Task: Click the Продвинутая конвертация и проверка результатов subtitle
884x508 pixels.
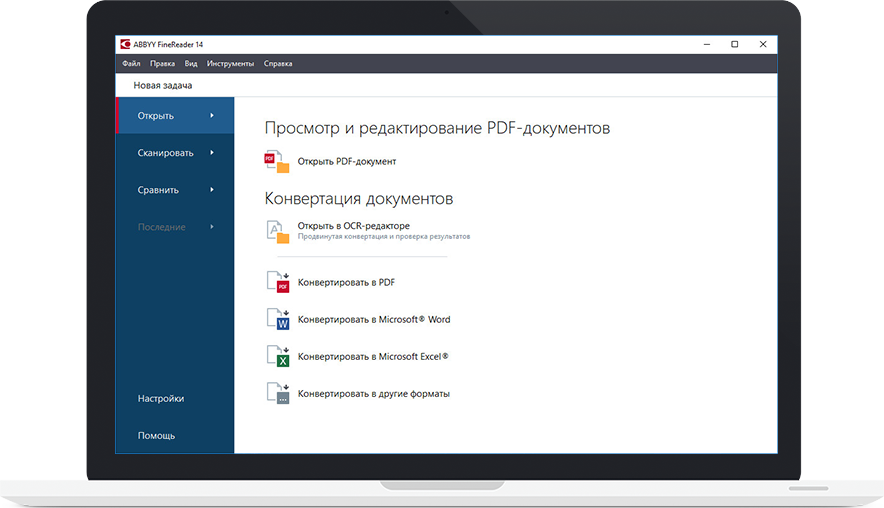Action: [x=384, y=237]
